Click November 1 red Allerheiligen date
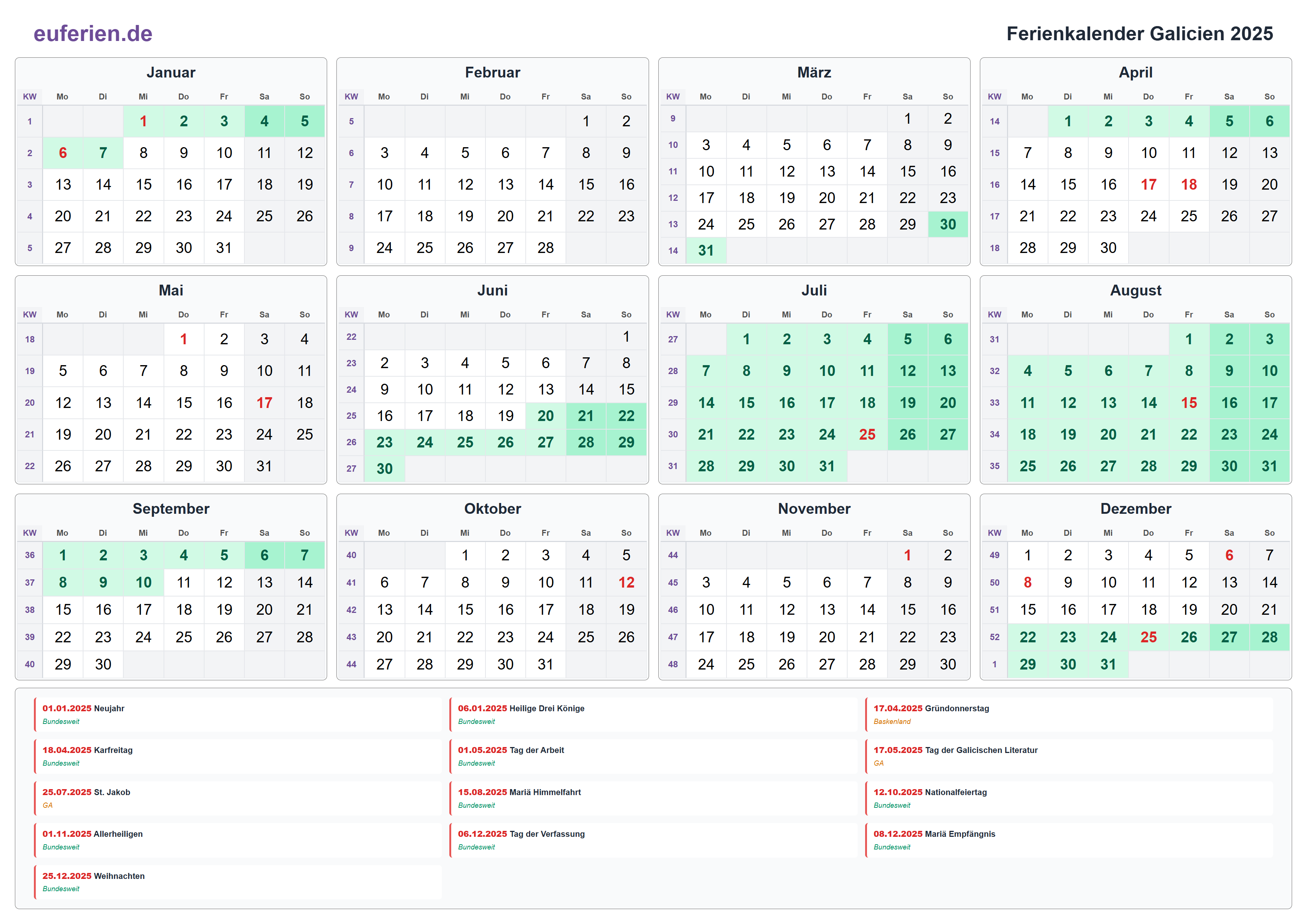1307x924 pixels. 907,555
